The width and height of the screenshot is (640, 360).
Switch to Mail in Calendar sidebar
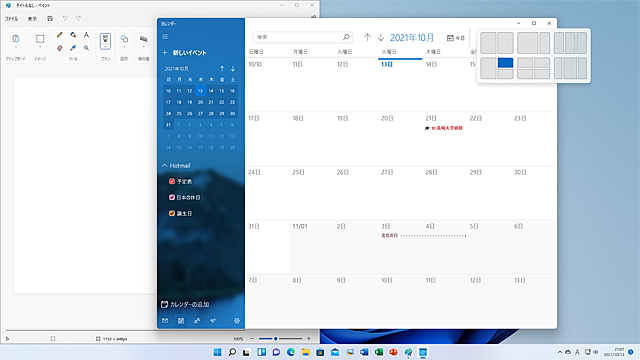[165, 321]
